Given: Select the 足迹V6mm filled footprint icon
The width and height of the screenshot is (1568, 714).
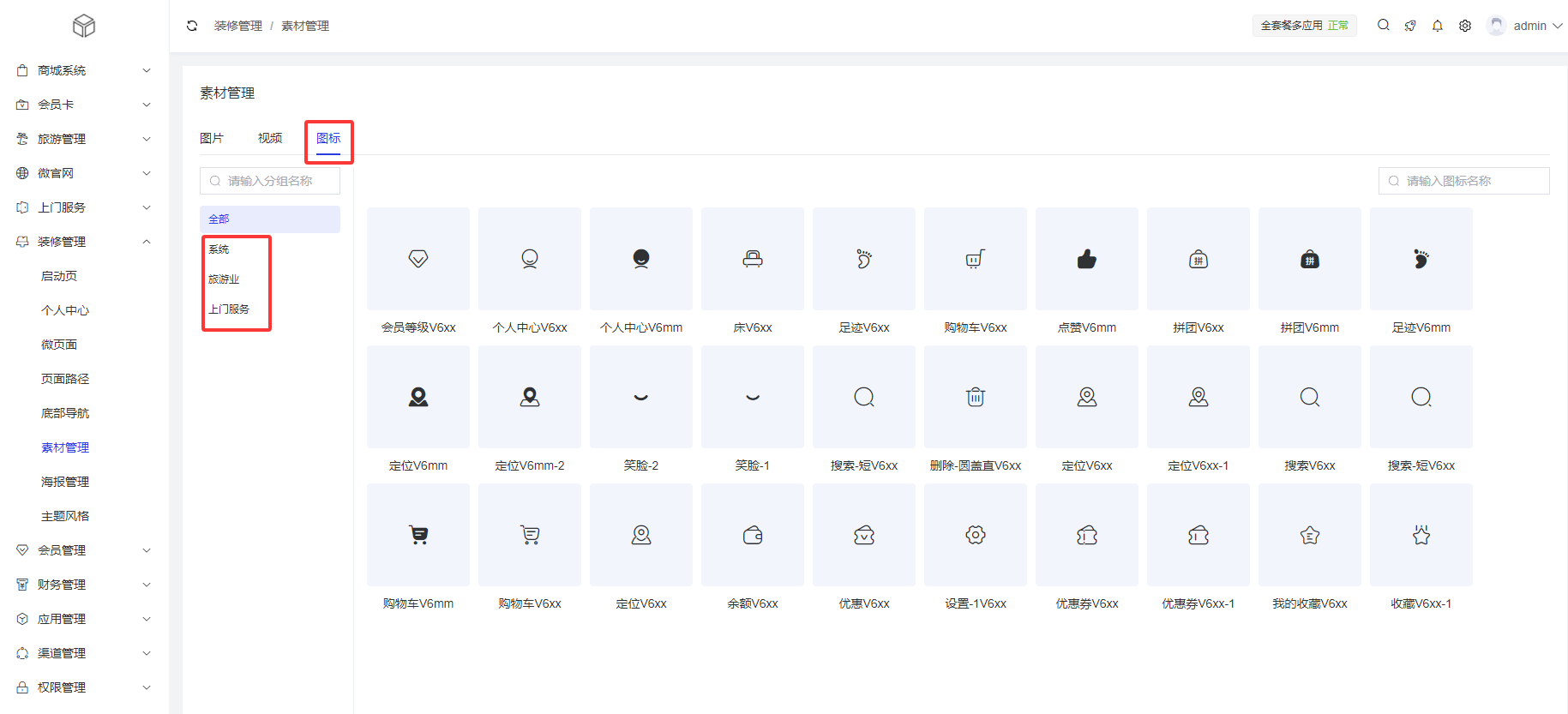Looking at the screenshot, I should (x=1421, y=259).
